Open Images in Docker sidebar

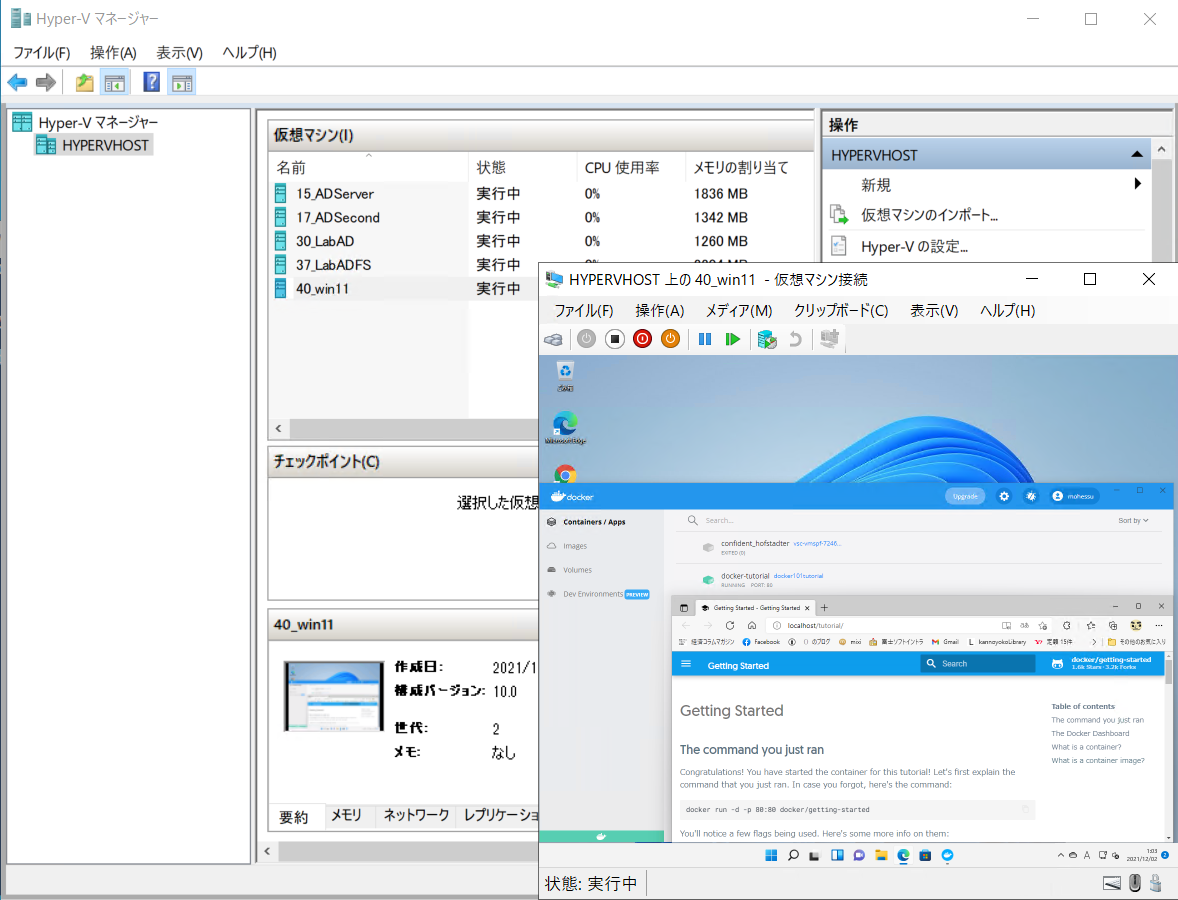575,546
